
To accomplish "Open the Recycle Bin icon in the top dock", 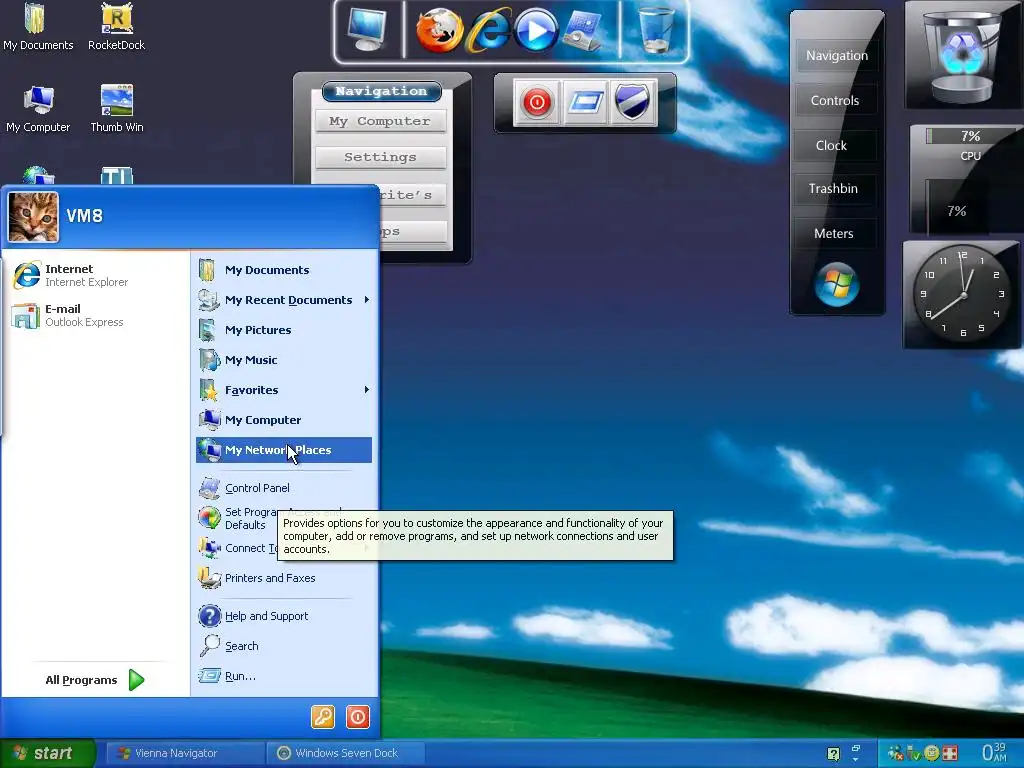I will pos(656,30).
